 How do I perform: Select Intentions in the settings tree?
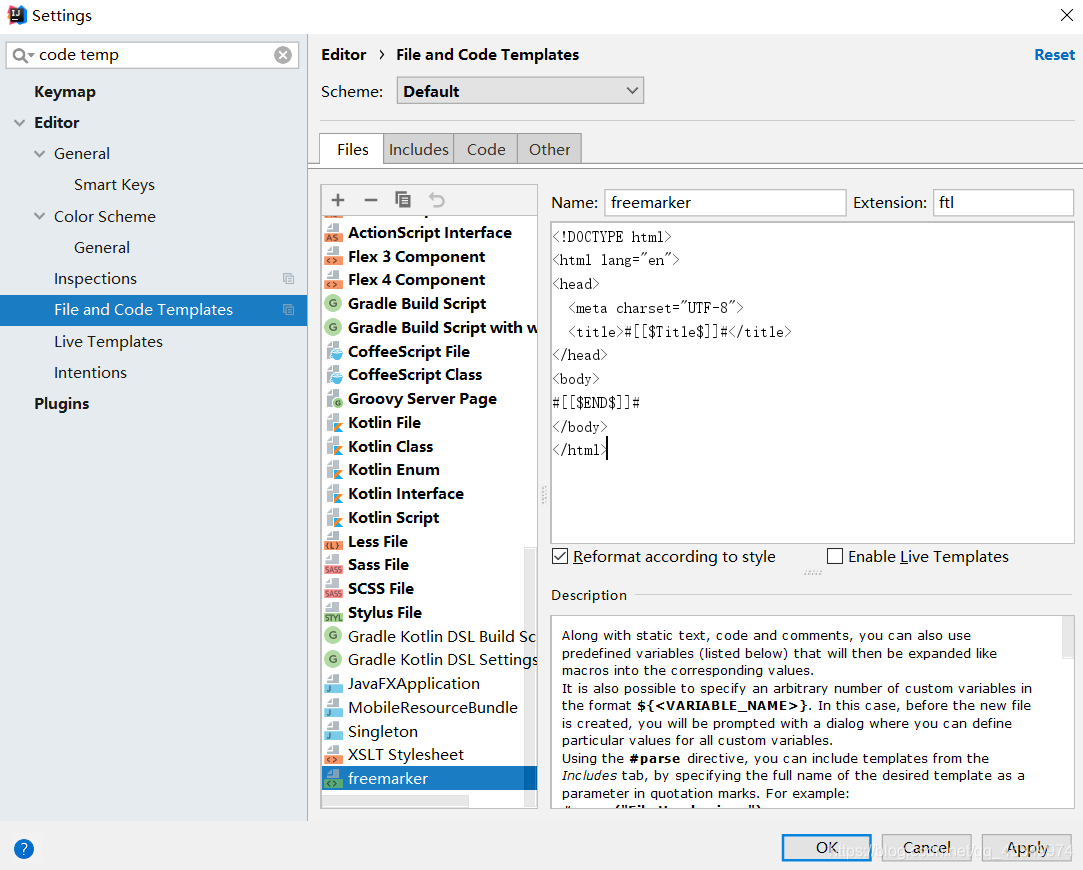tap(90, 373)
